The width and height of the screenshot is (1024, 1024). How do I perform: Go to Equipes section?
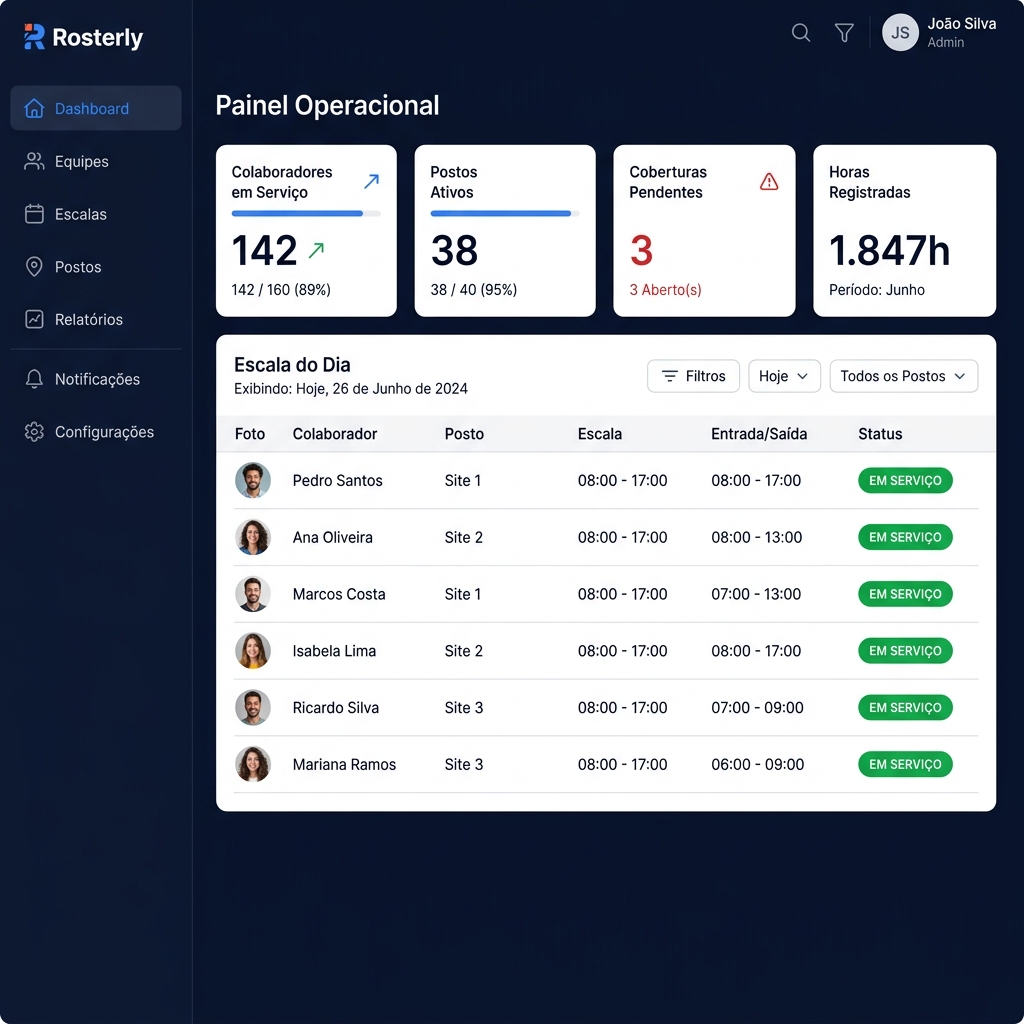coord(96,161)
